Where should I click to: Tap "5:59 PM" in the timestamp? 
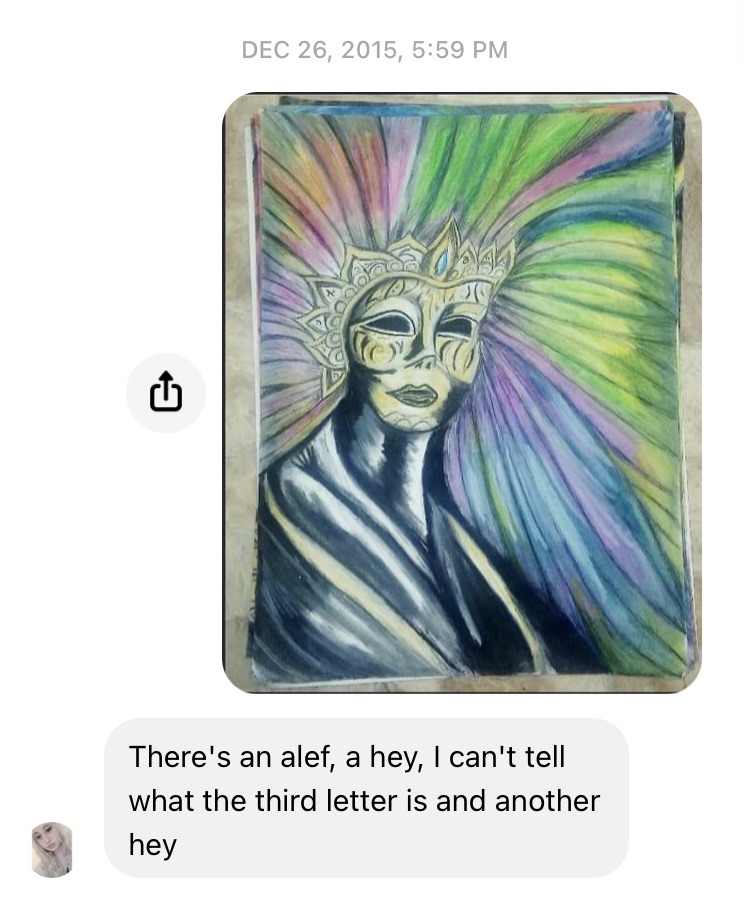[x=460, y=50]
